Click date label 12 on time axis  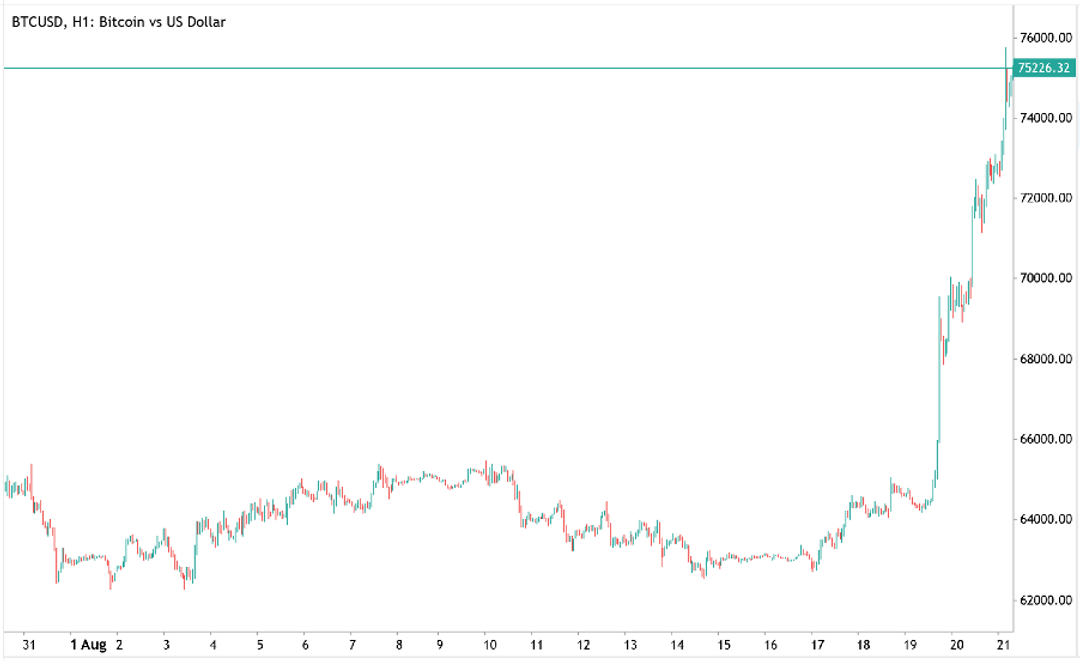point(583,645)
